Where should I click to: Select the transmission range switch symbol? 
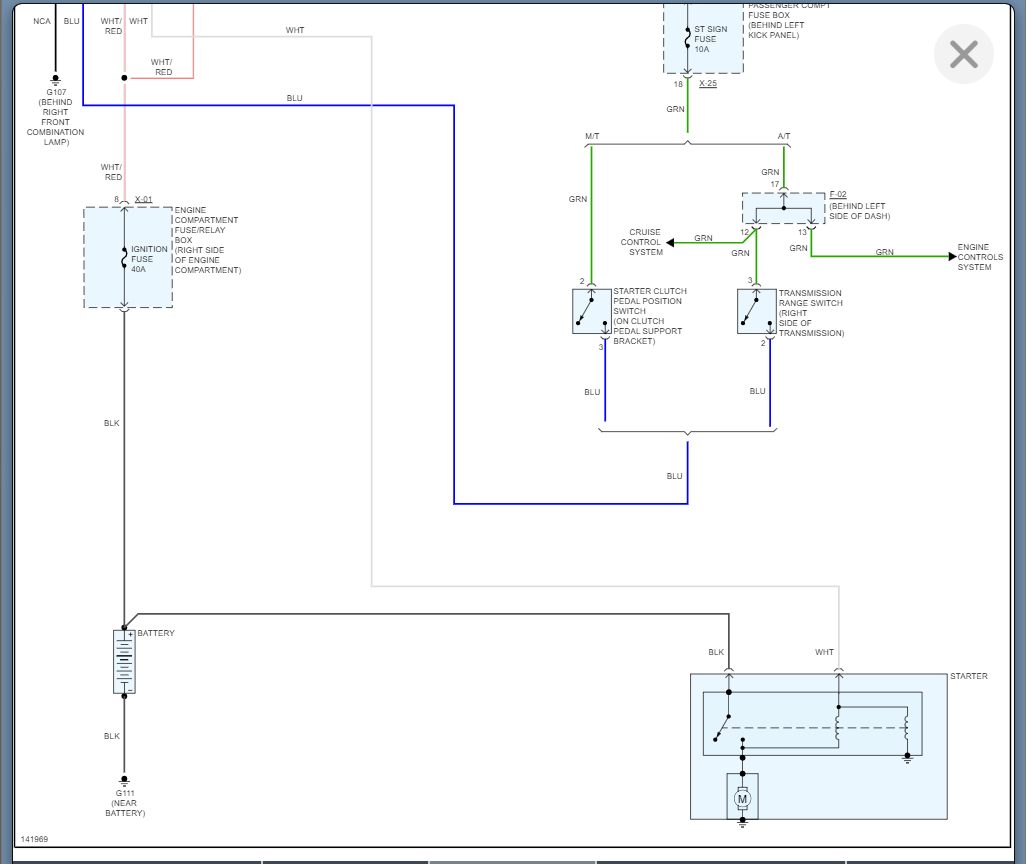coord(756,312)
